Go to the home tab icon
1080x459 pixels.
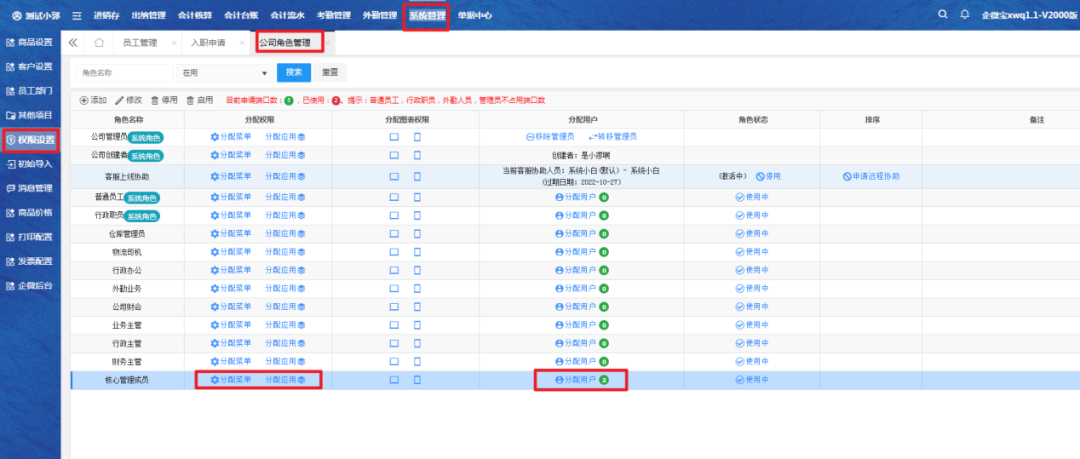[98, 43]
